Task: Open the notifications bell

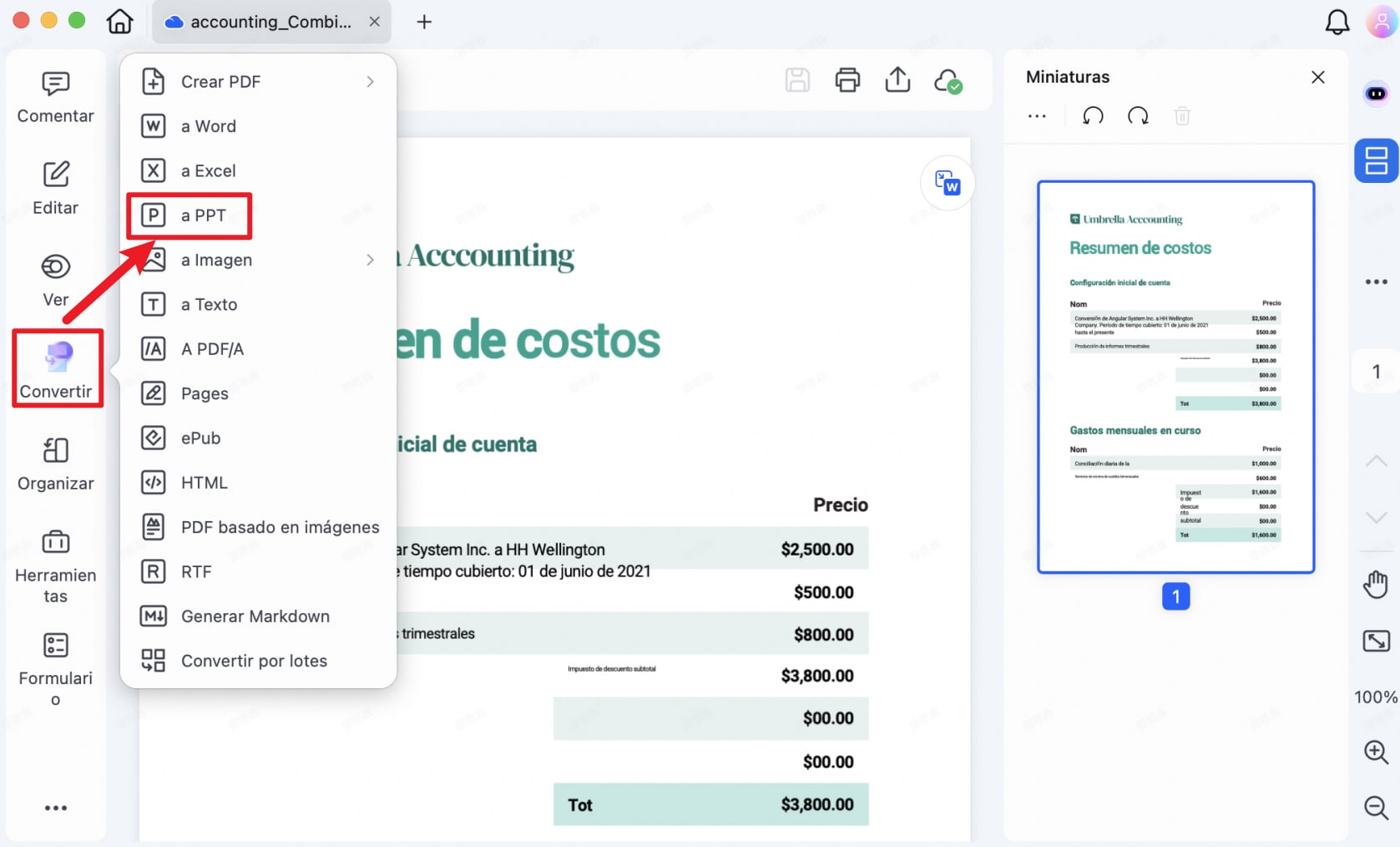Action: coord(1337,22)
